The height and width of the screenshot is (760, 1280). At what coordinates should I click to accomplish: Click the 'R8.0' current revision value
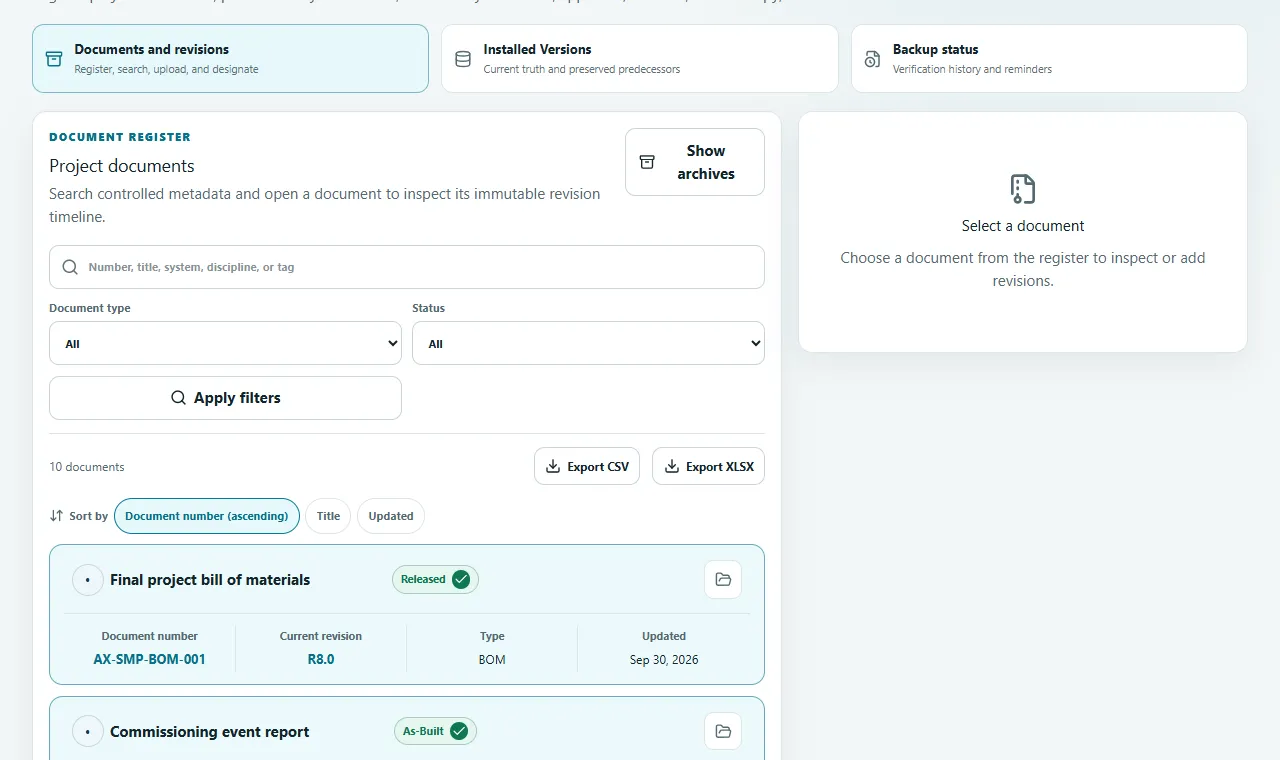click(x=321, y=660)
